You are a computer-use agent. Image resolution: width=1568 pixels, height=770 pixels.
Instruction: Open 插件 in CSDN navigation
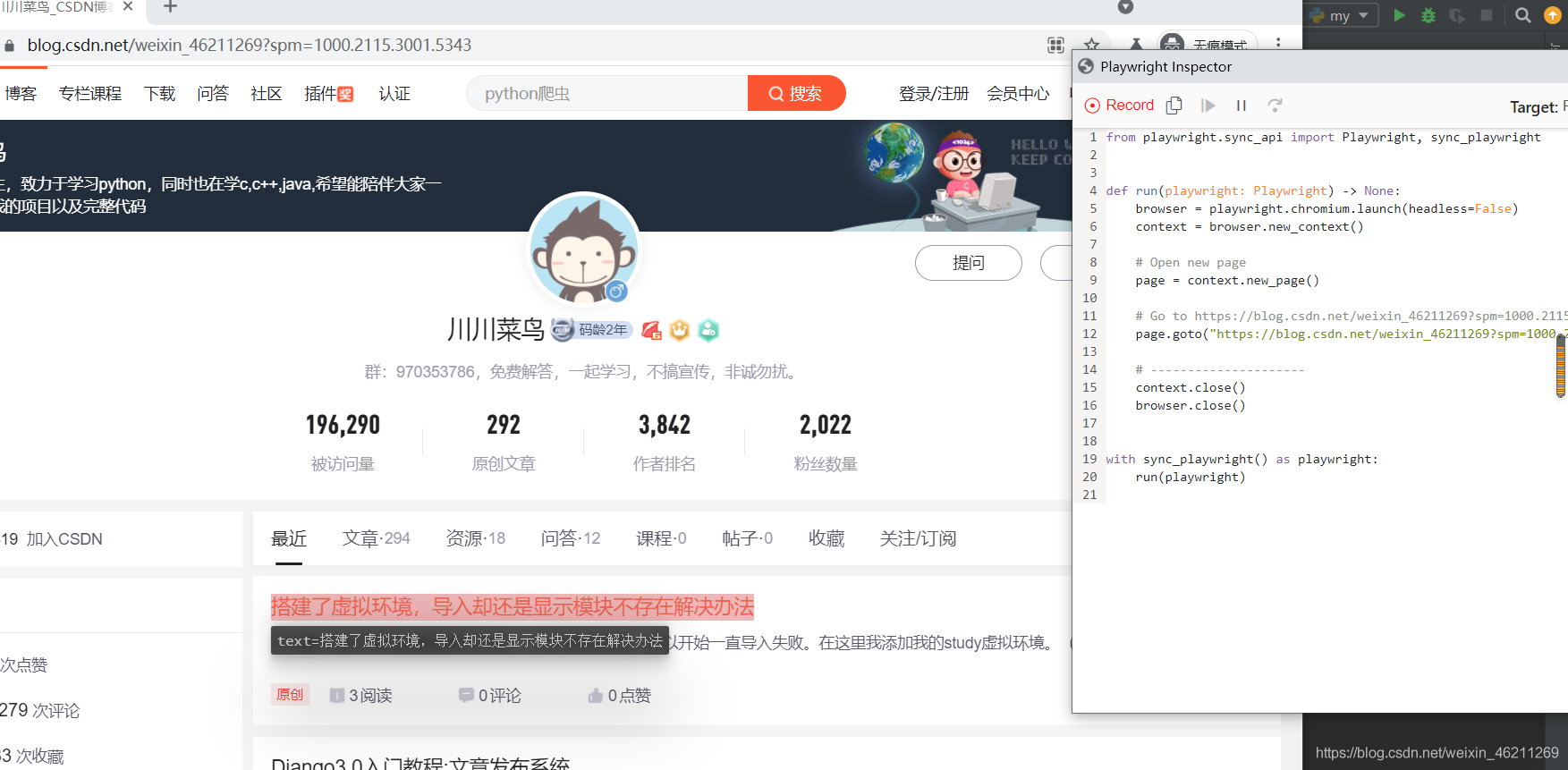(329, 94)
